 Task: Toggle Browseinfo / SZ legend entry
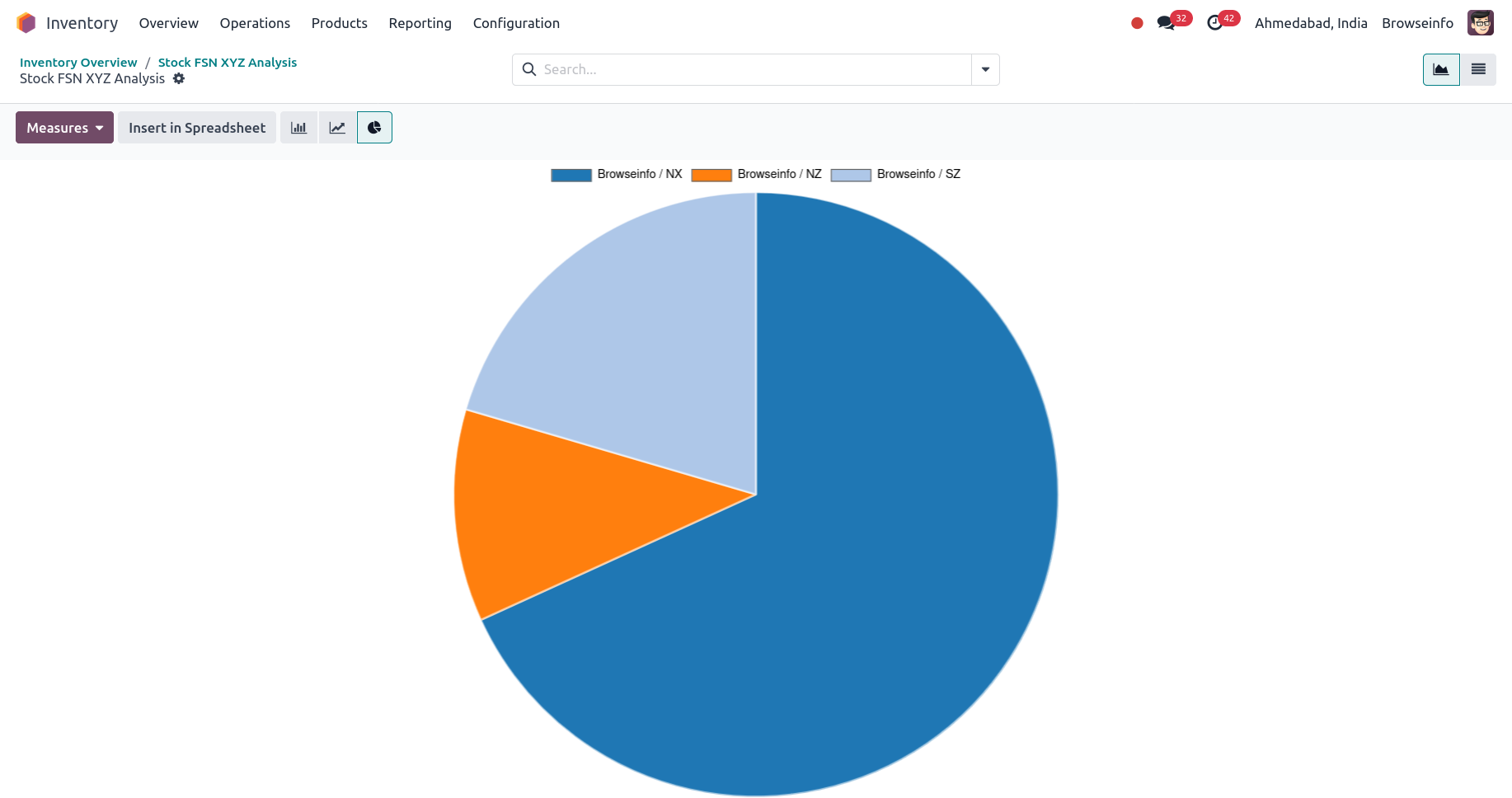(x=896, y=175)
